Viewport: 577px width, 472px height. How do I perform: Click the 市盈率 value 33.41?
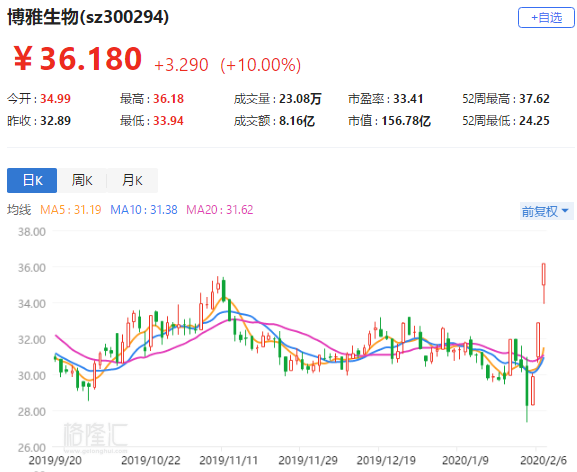pos(408,99)
